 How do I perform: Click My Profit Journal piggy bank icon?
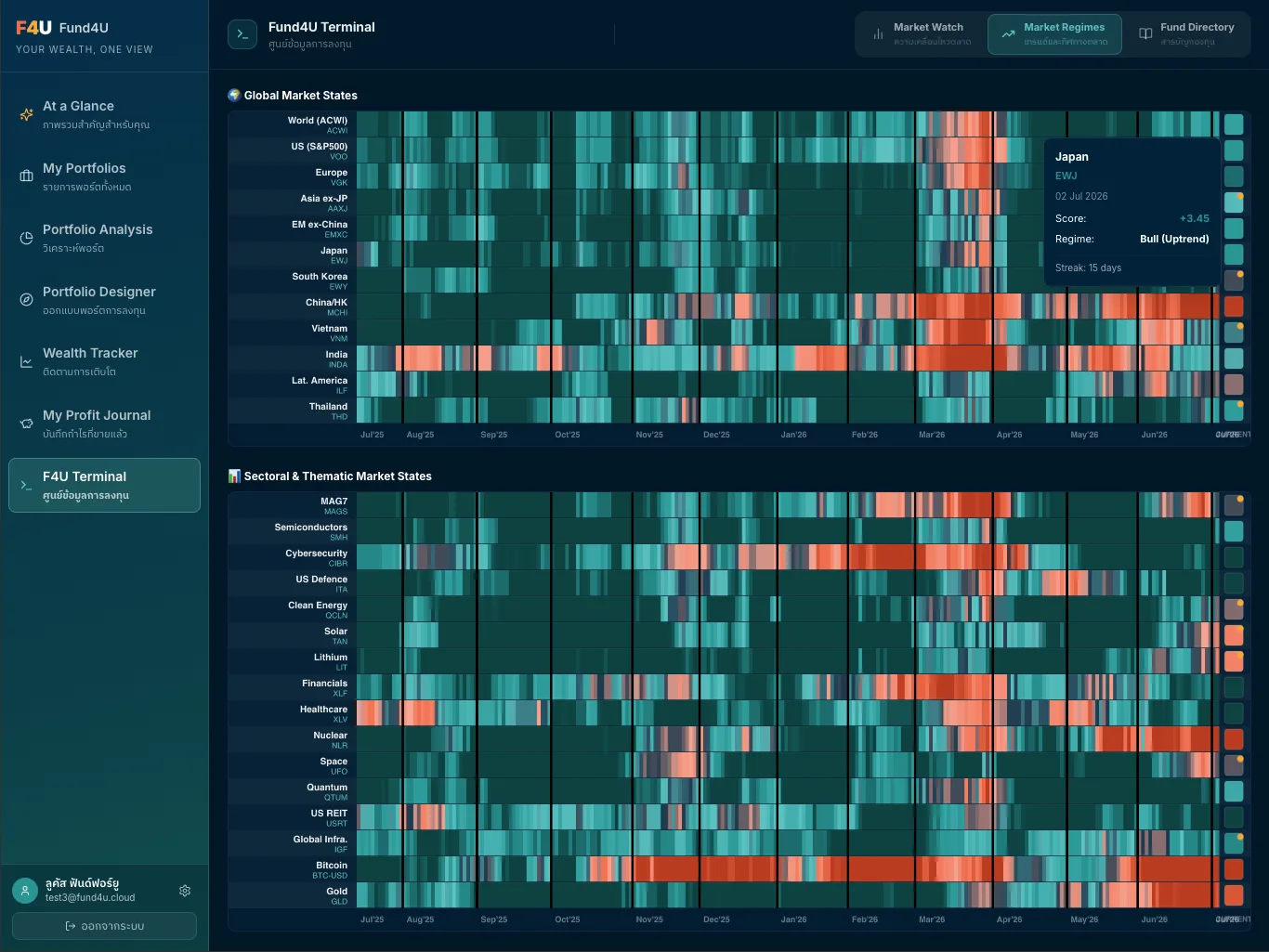(26, 423)
